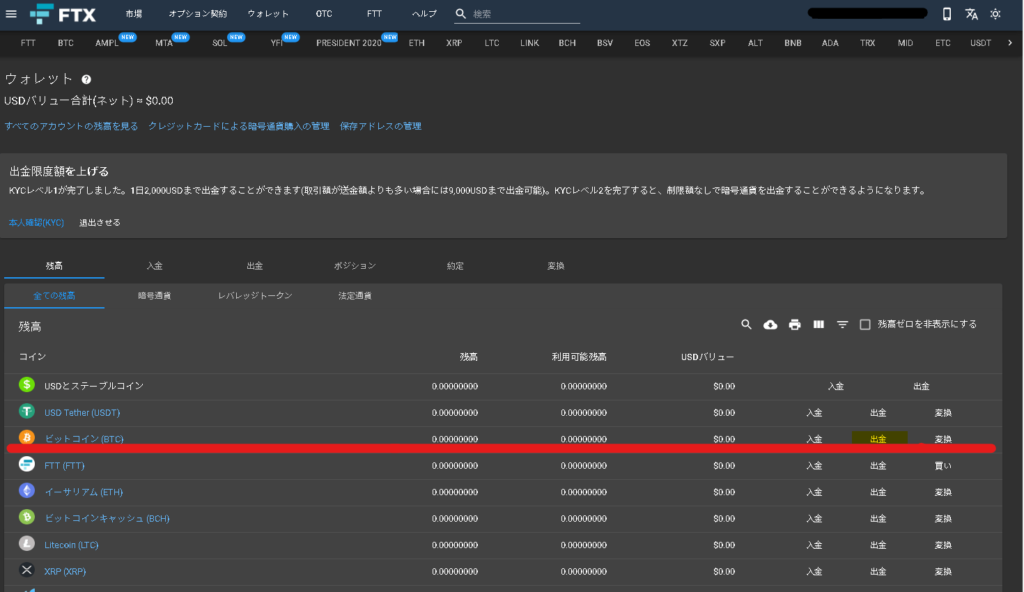
Task: Open credit card purchase management link
Action: 238,126
